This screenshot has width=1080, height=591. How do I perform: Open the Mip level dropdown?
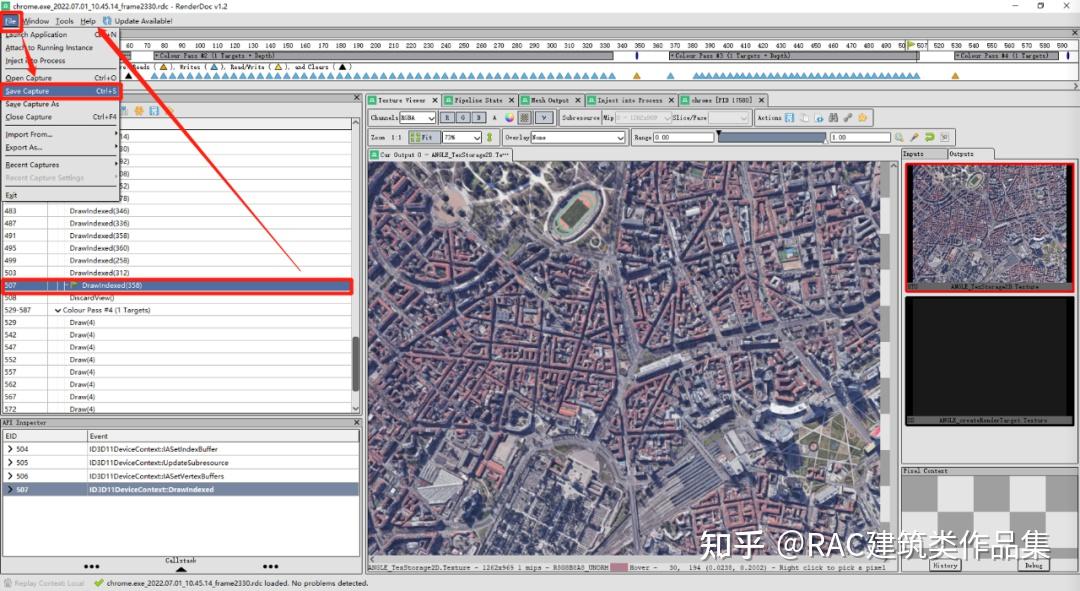643,118
